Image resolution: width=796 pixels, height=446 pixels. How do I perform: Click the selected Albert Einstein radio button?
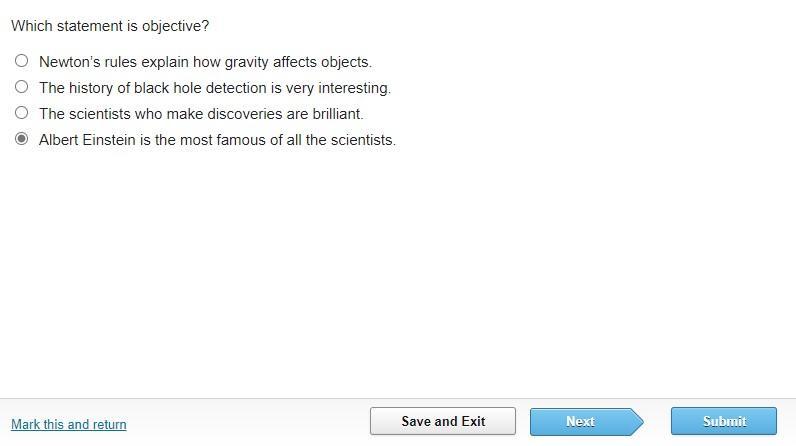pos(21,139)
